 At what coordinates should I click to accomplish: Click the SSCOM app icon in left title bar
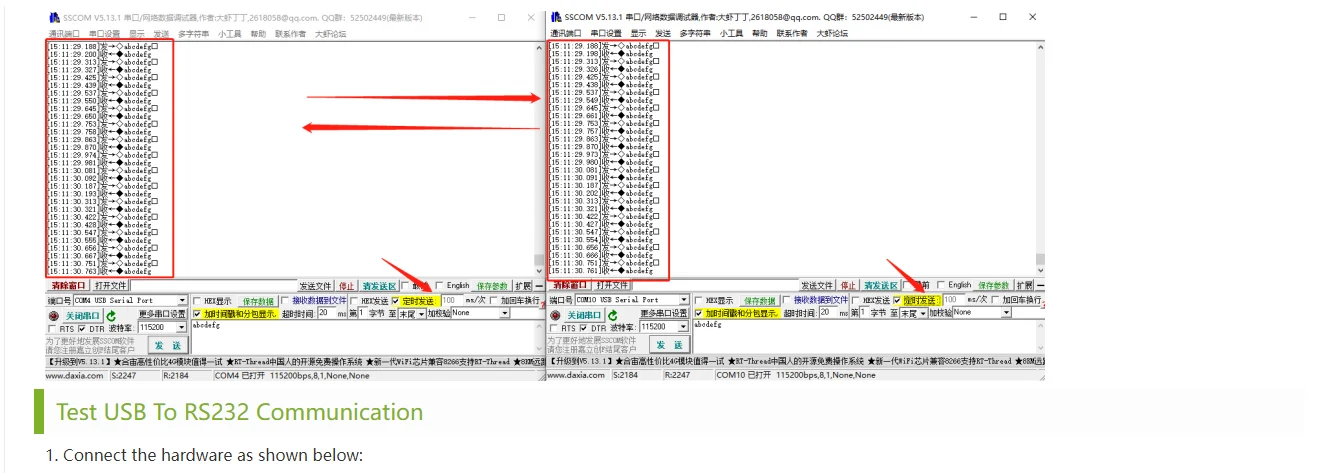coord(53,17)
